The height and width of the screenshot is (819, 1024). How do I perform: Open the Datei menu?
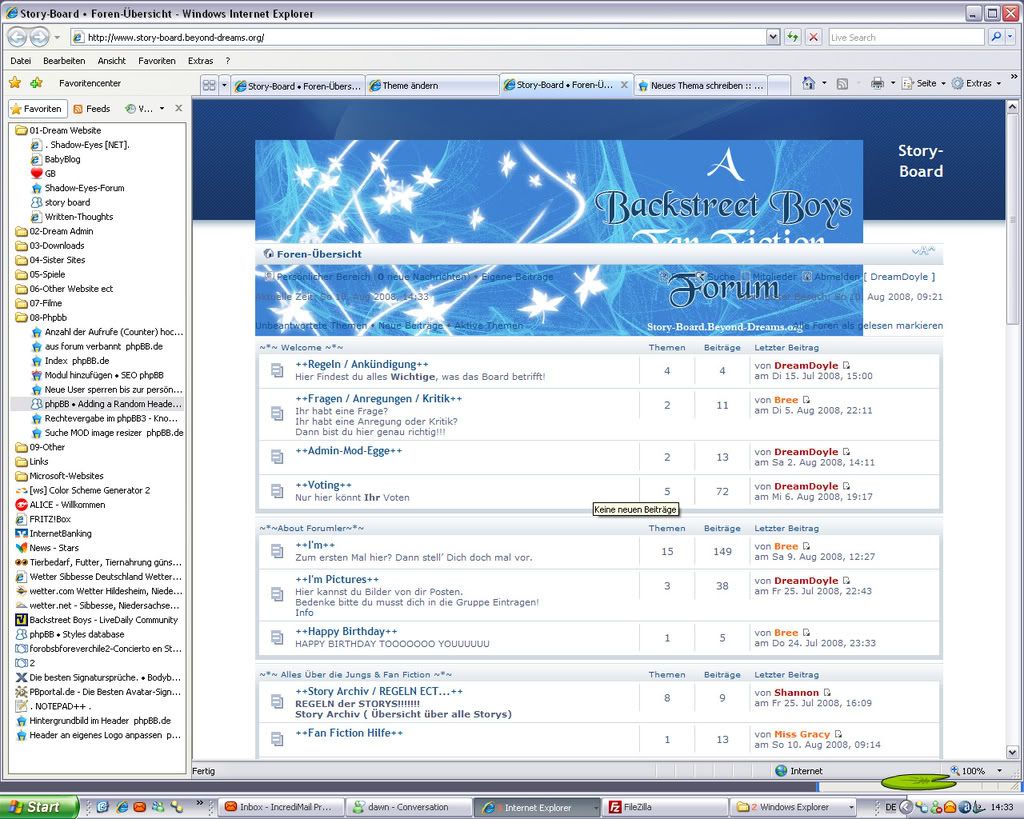[x=20, y=61]
